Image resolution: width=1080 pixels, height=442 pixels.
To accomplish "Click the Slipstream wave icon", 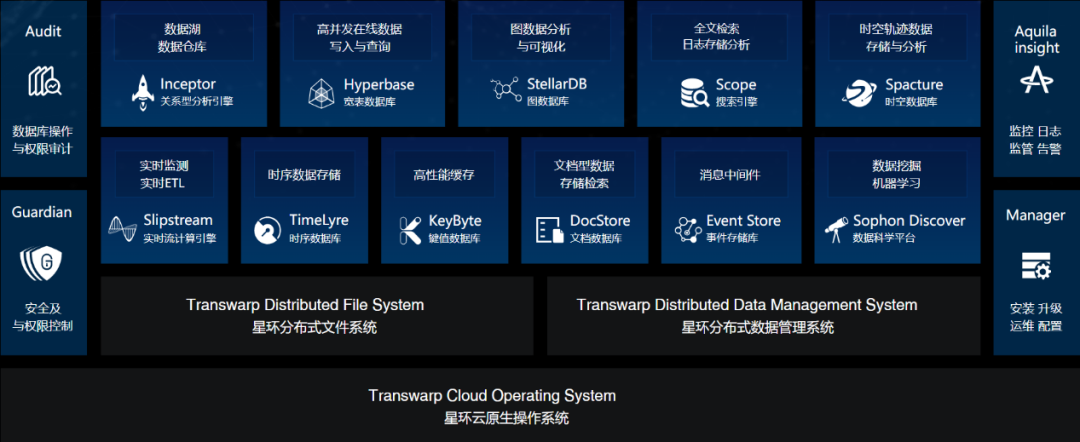I will (123, 230).
